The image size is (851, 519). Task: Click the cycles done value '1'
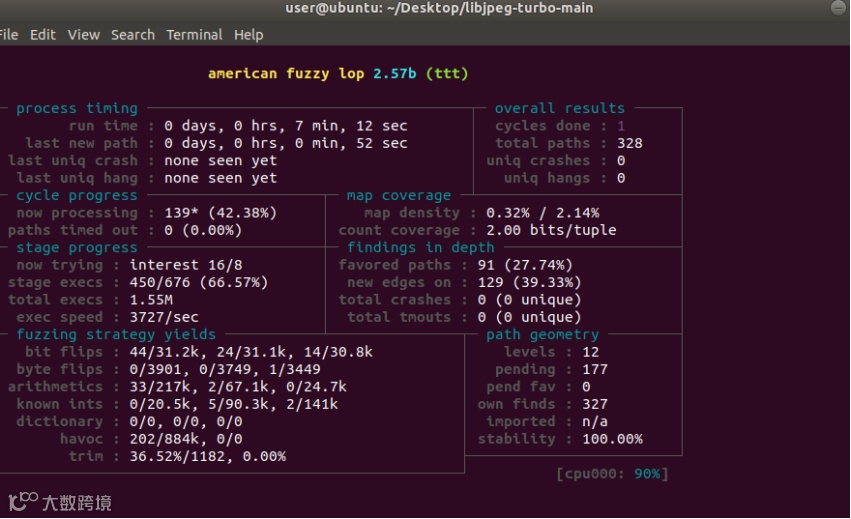pyautogui.click(x=621, y=126)
